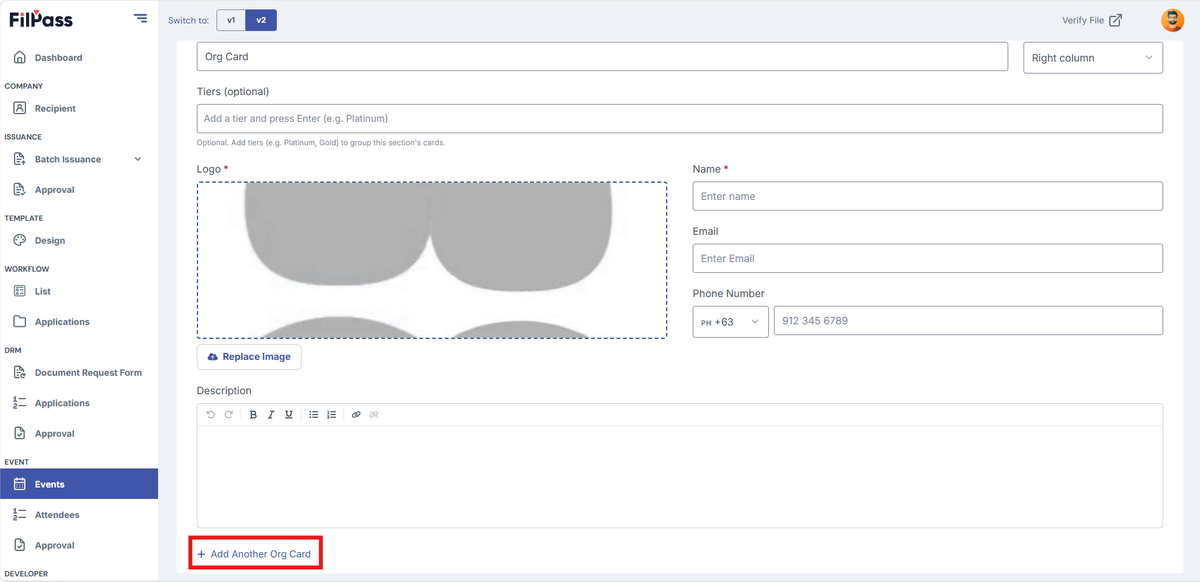Insert a bulleted list
Image resolution: width=1200 pixels, height=582 pixels.
[314, 414]
